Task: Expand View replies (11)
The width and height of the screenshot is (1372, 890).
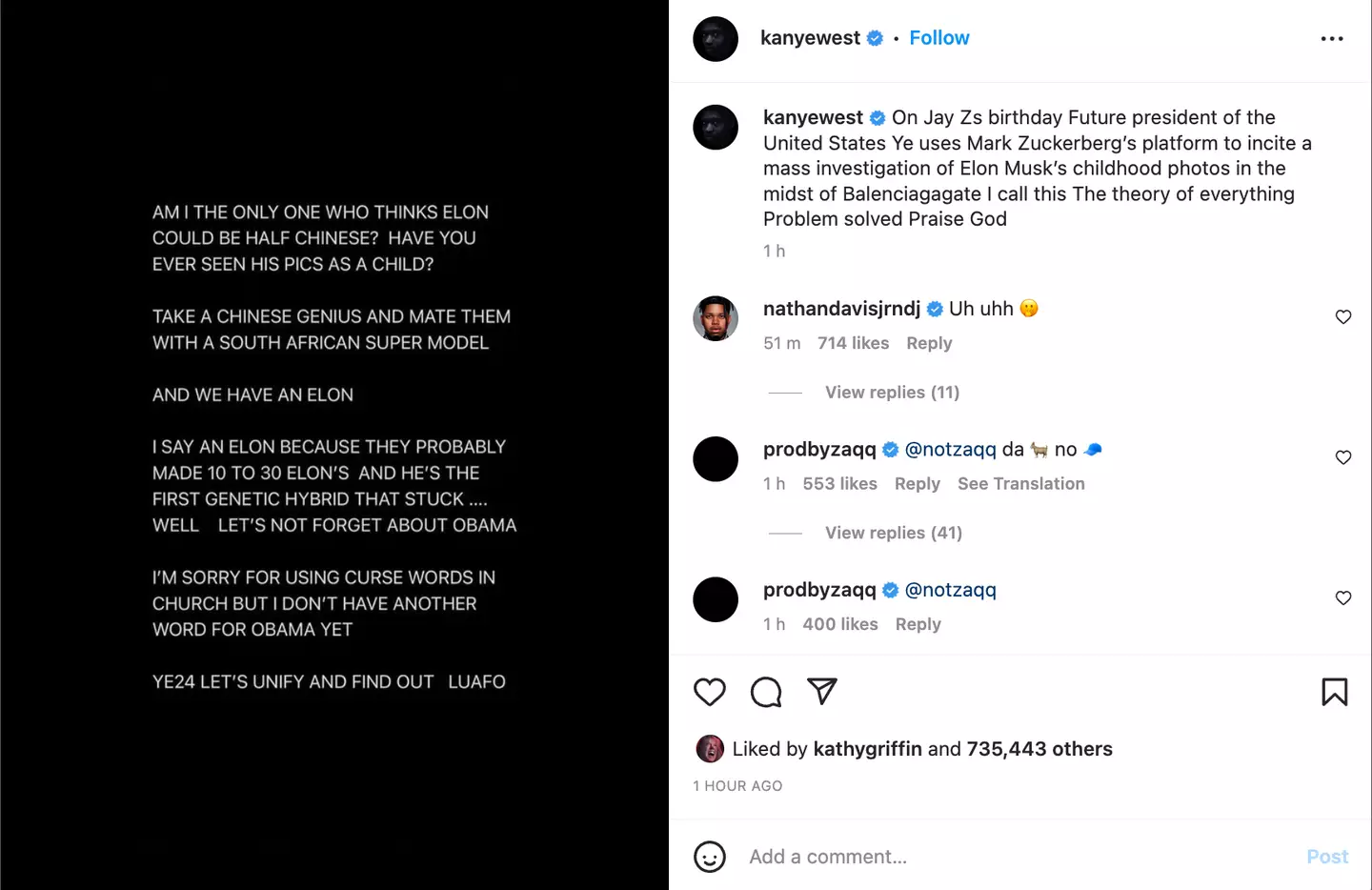Action: pos(892,393)
